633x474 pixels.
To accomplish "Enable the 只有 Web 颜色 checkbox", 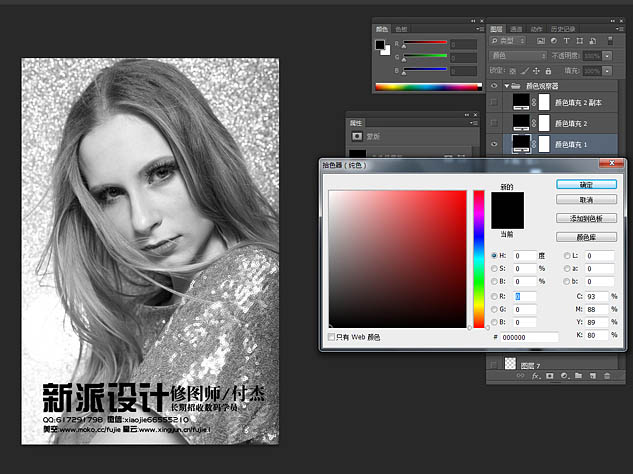I will (332, 338).
